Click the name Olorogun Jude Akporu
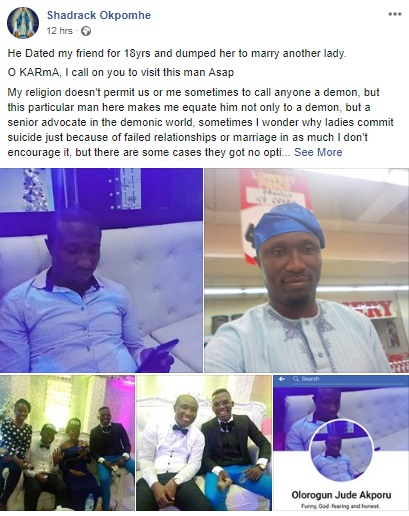Viewport: 409px width, 516px height. (341, 495)
